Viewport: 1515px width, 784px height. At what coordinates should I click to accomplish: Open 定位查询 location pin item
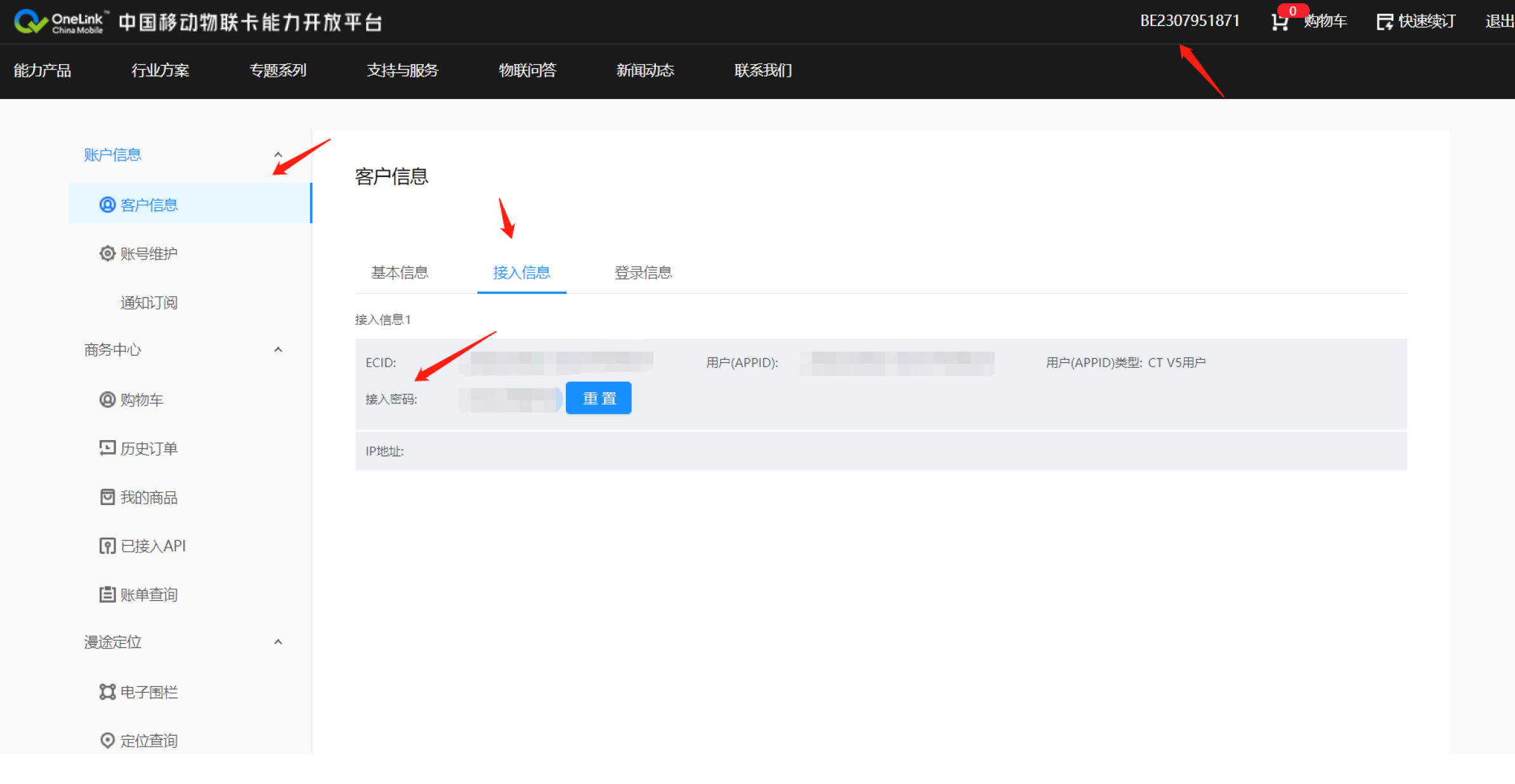point(107,741)
